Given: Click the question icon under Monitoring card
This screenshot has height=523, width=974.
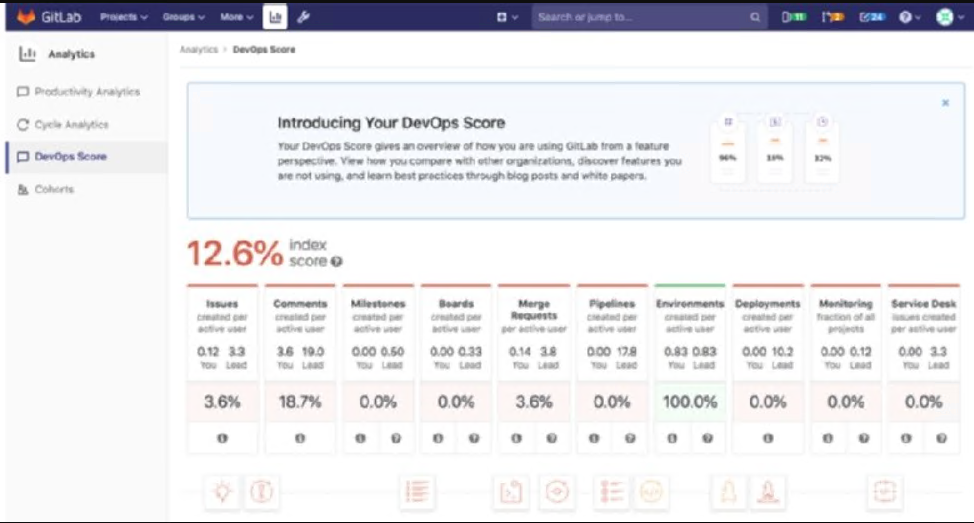Looking at the screenshot, I should (x=863, y=439).
